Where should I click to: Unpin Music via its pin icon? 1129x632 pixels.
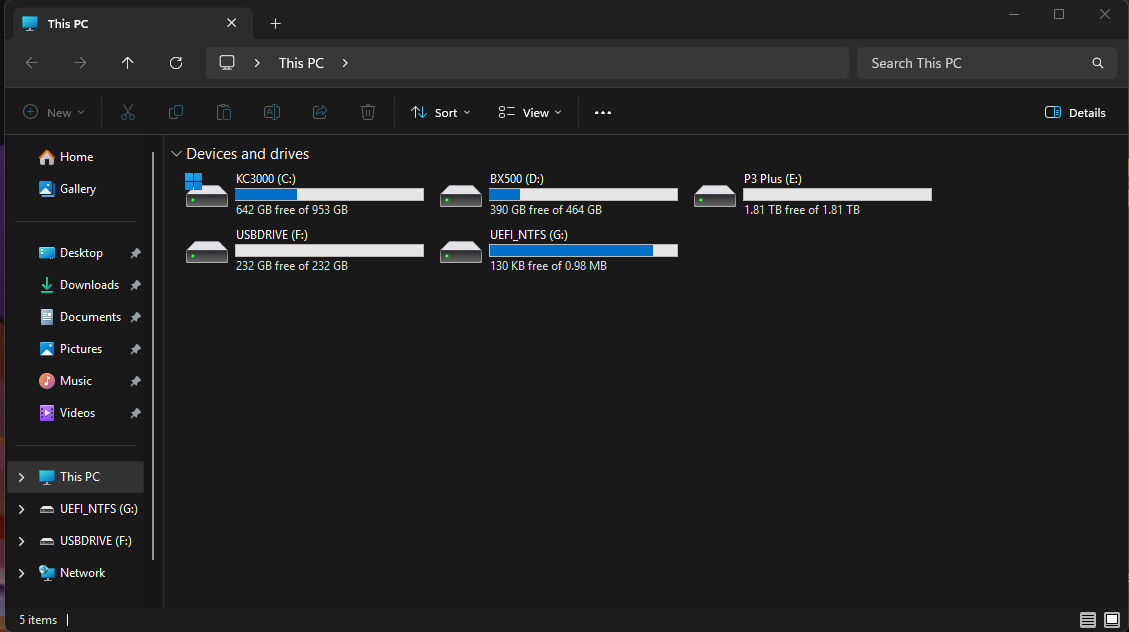point(135,382)
